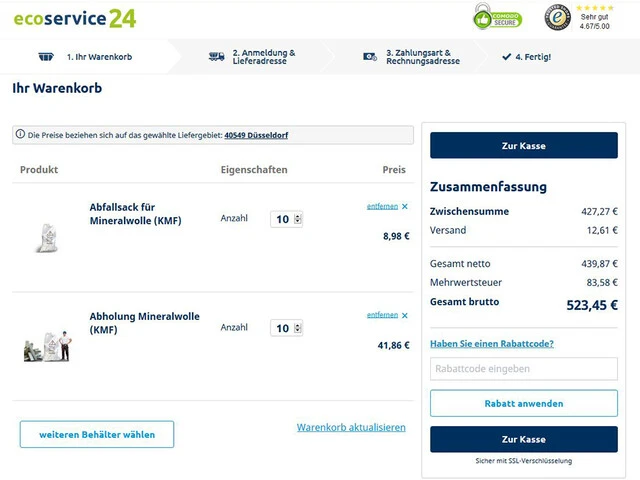This screenshot has height=480, width=640.
Task: Click the Trusted Shops star rating
Action: click(595, 8)
